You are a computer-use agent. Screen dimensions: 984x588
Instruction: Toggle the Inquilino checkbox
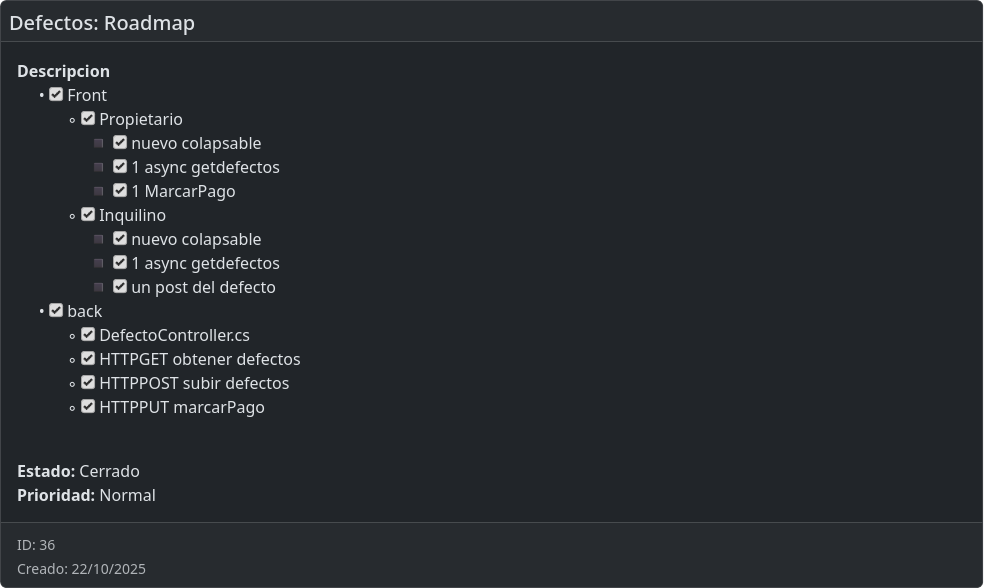tap(88, 215)
